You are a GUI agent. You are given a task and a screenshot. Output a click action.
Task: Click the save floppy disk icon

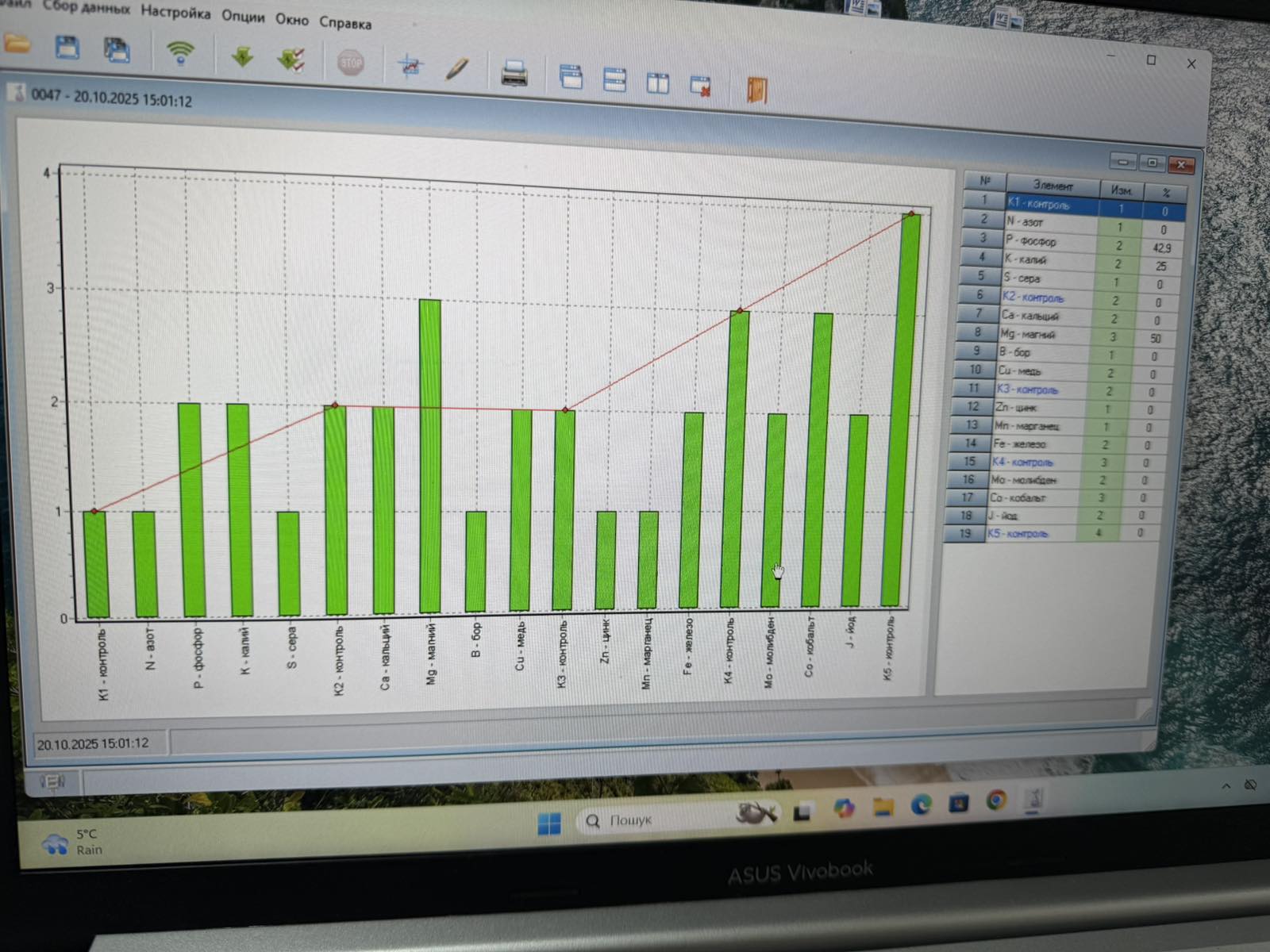click(x=67, y=48)
